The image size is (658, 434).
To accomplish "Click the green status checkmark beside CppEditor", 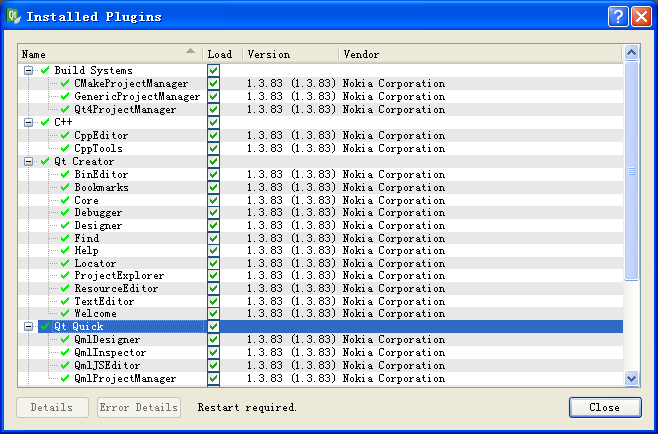I will [x=65, y=135].
